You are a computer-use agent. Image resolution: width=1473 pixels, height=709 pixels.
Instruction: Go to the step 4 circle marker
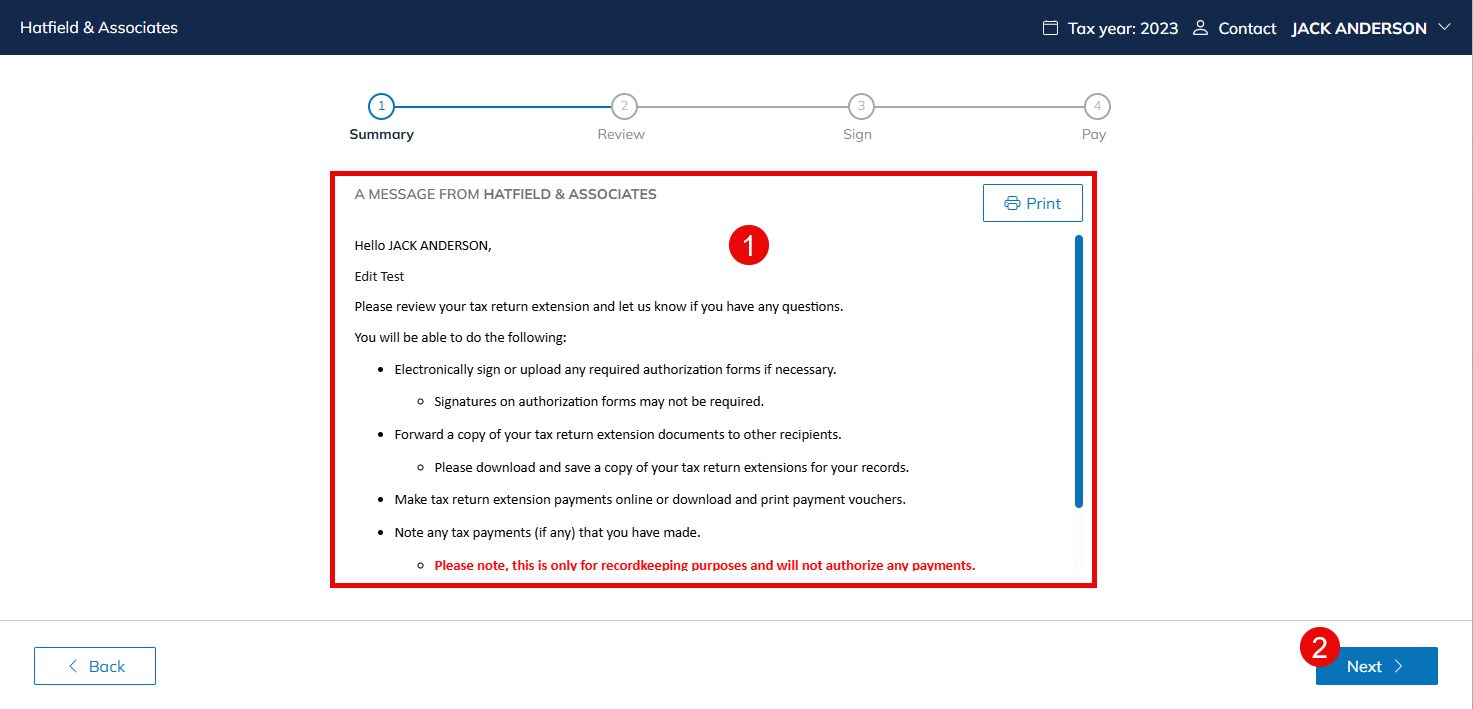point(1097,106)
